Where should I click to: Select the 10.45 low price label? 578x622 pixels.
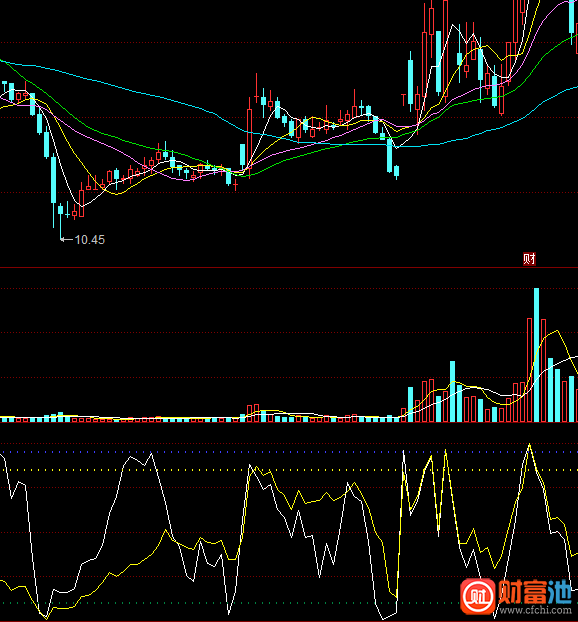(90, 240)
